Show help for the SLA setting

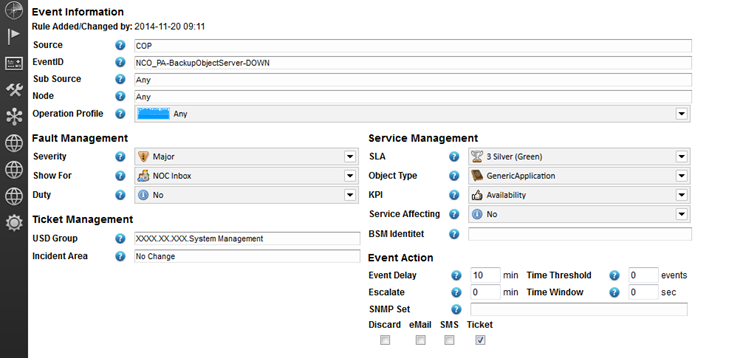pyautogui.click(x=454, y=157)
